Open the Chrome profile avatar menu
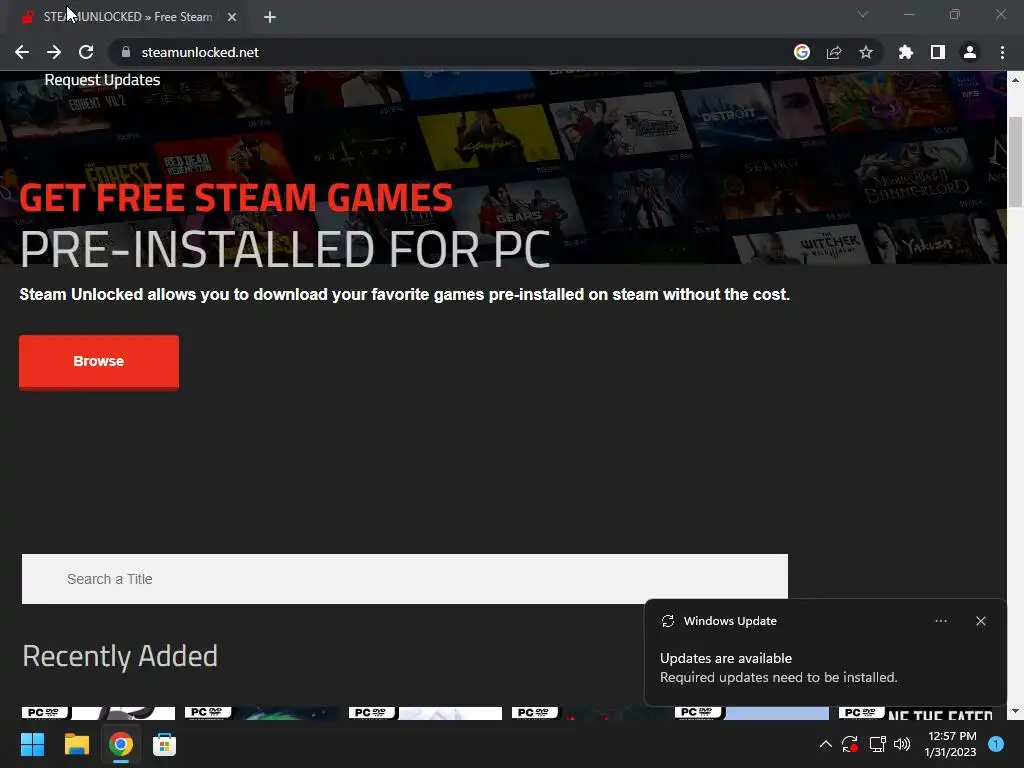The image size is (1024, 768). pyautogui.click(x=970, y=52)
